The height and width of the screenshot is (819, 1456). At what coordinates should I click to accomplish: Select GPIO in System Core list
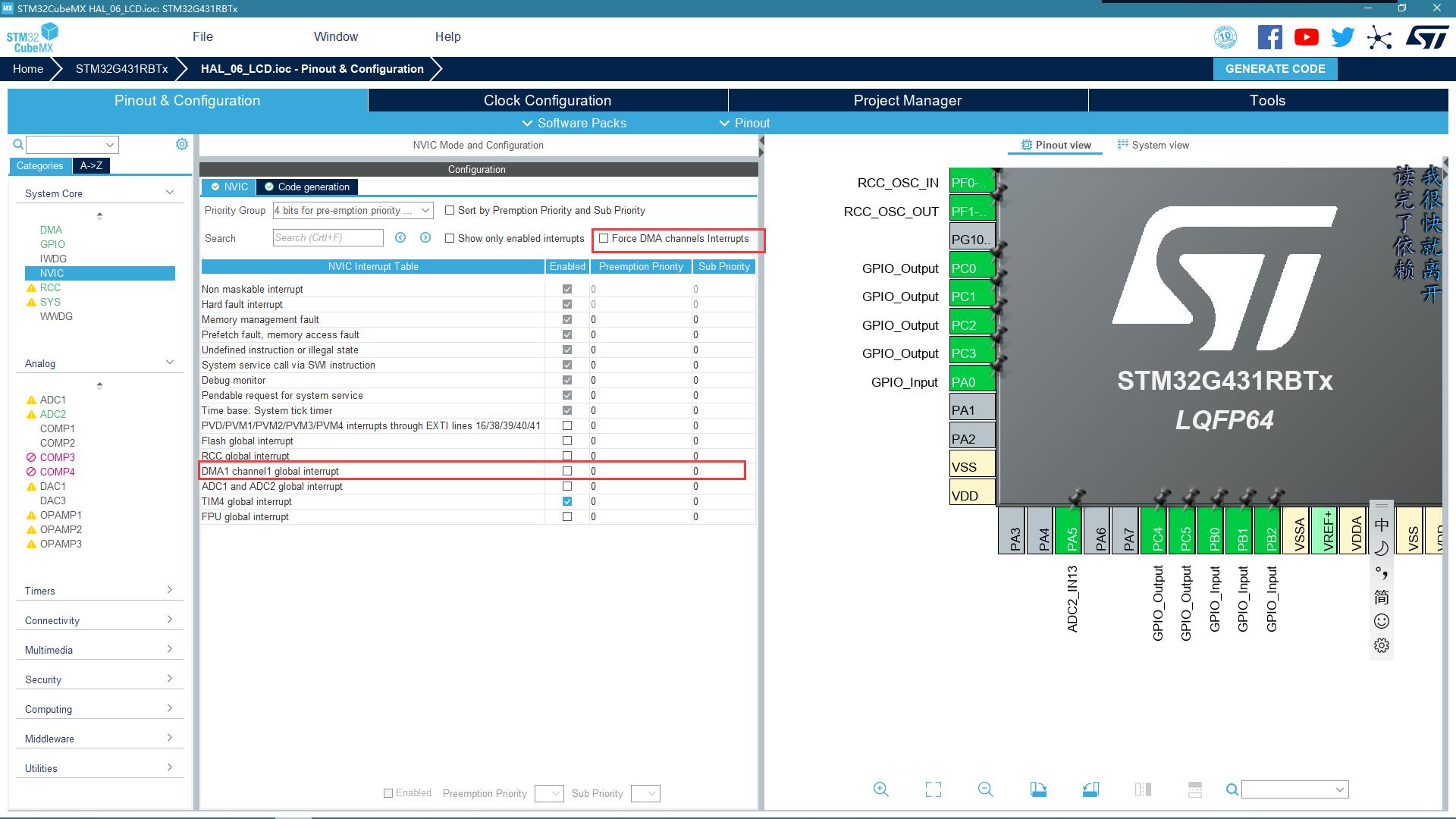coord(52,244)
